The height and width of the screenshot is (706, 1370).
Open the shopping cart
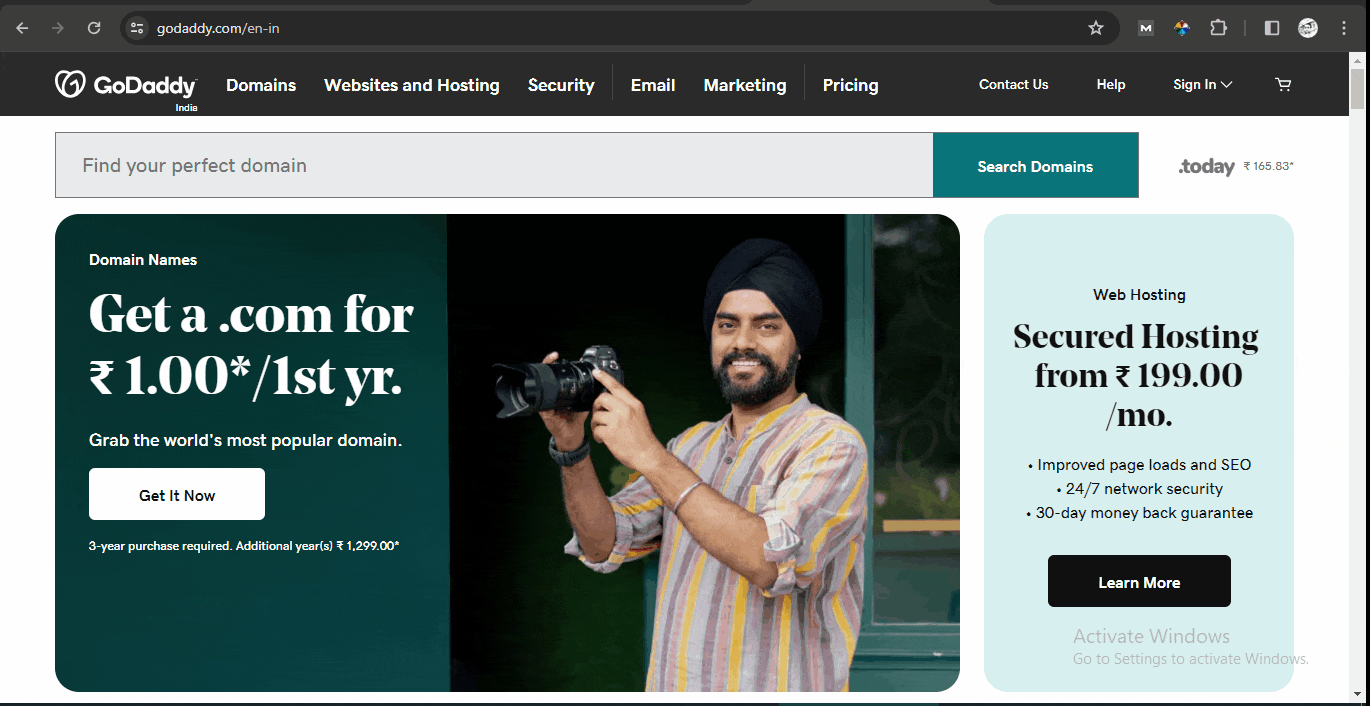pyautogui.click(x=1283, y=84)
